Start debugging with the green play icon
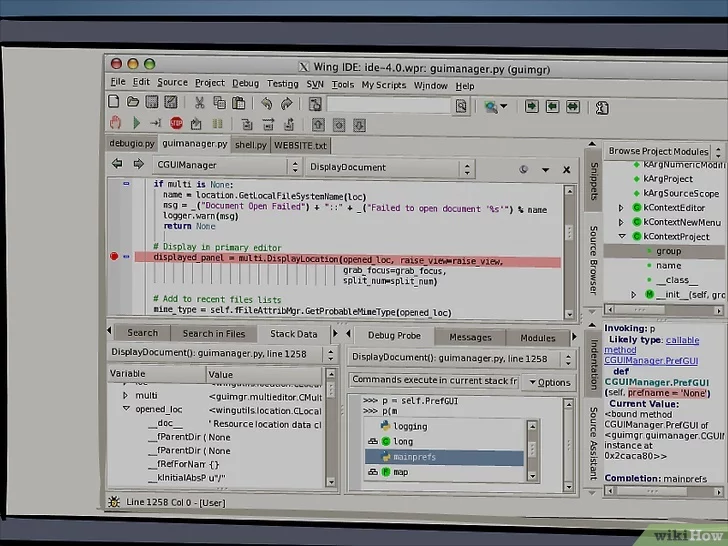Image resolution: width=728 pixels, height=546 pixels. tap(136, 123)
